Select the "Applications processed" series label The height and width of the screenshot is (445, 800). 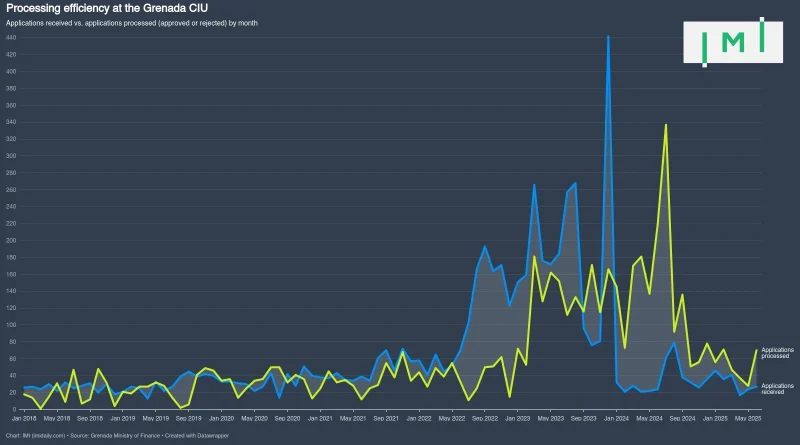pyautogui.click(x=777, y=352)
